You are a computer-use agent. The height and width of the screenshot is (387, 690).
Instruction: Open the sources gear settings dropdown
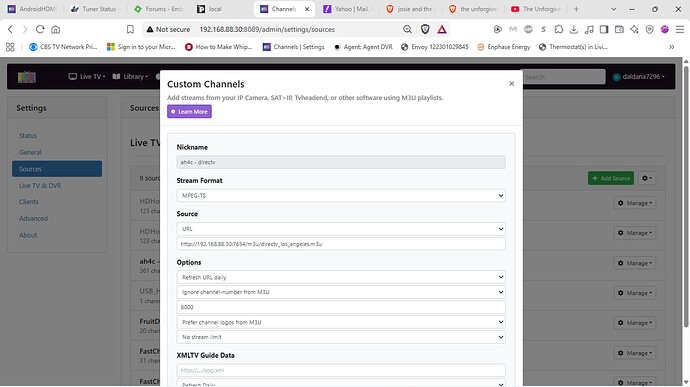(x=647, y=178)
